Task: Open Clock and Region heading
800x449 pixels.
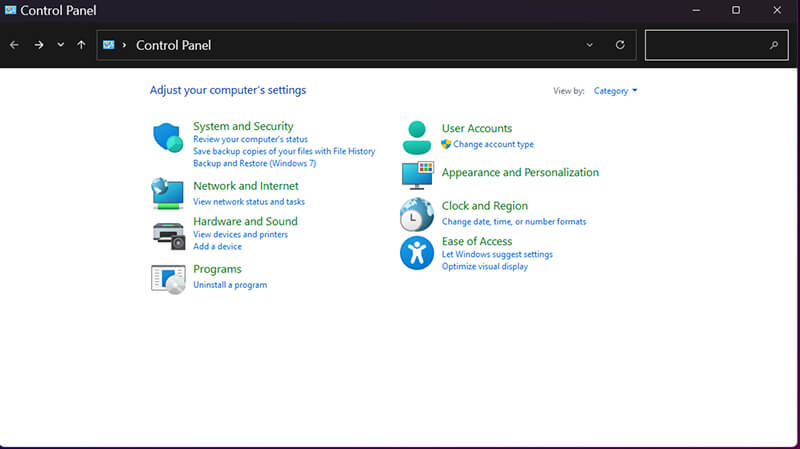Action: pos(485,206)
